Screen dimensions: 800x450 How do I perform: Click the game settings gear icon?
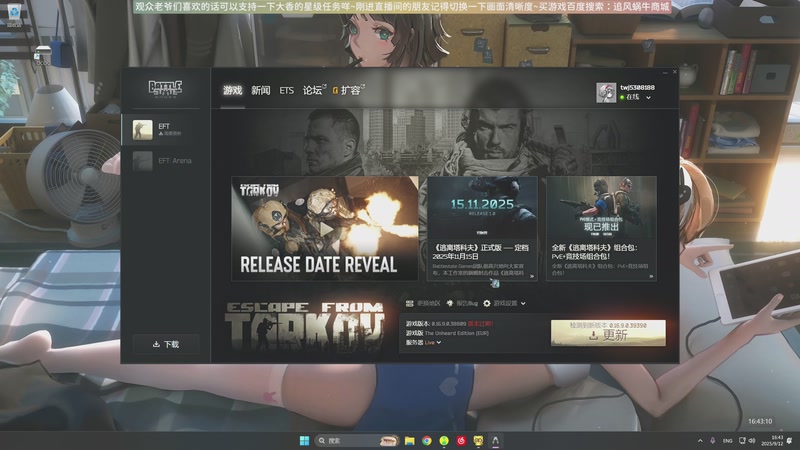[x=487, y=303]
